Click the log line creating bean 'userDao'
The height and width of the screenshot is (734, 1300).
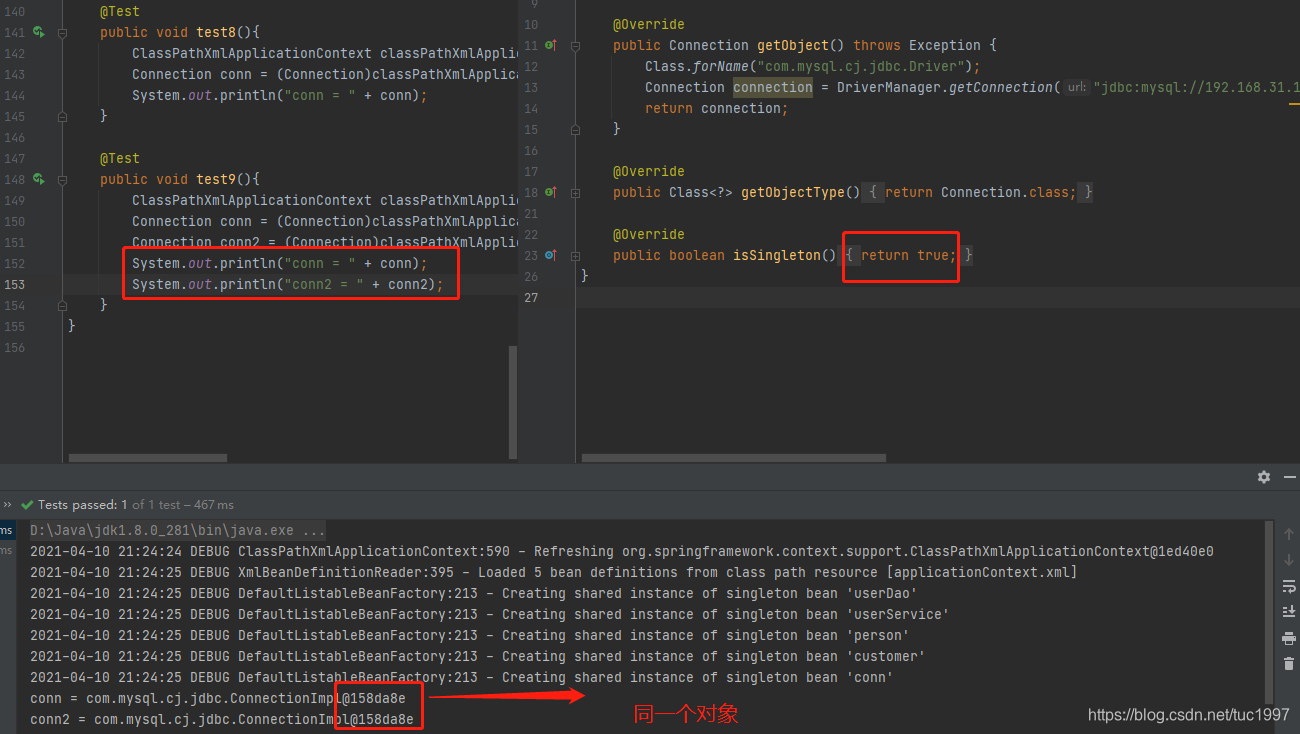474,593
